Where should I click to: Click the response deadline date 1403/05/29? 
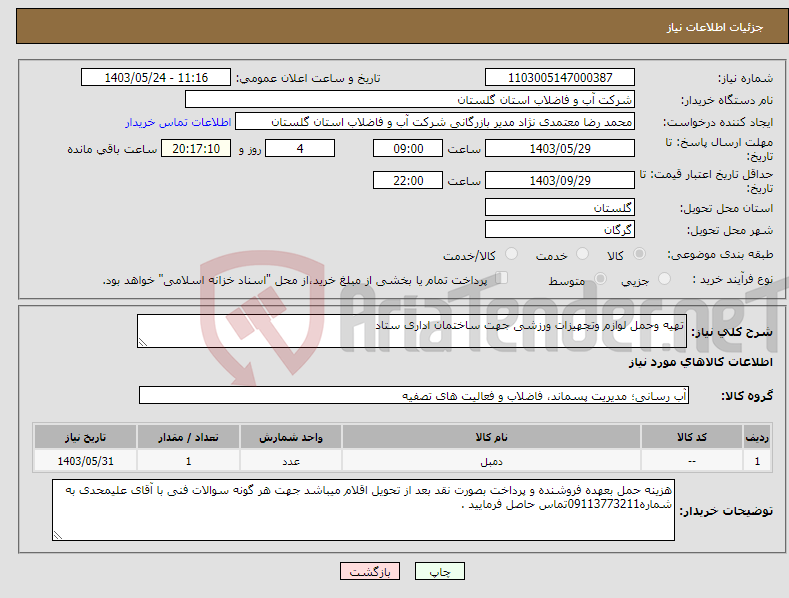pyautogui.click(x=560, y=148)
